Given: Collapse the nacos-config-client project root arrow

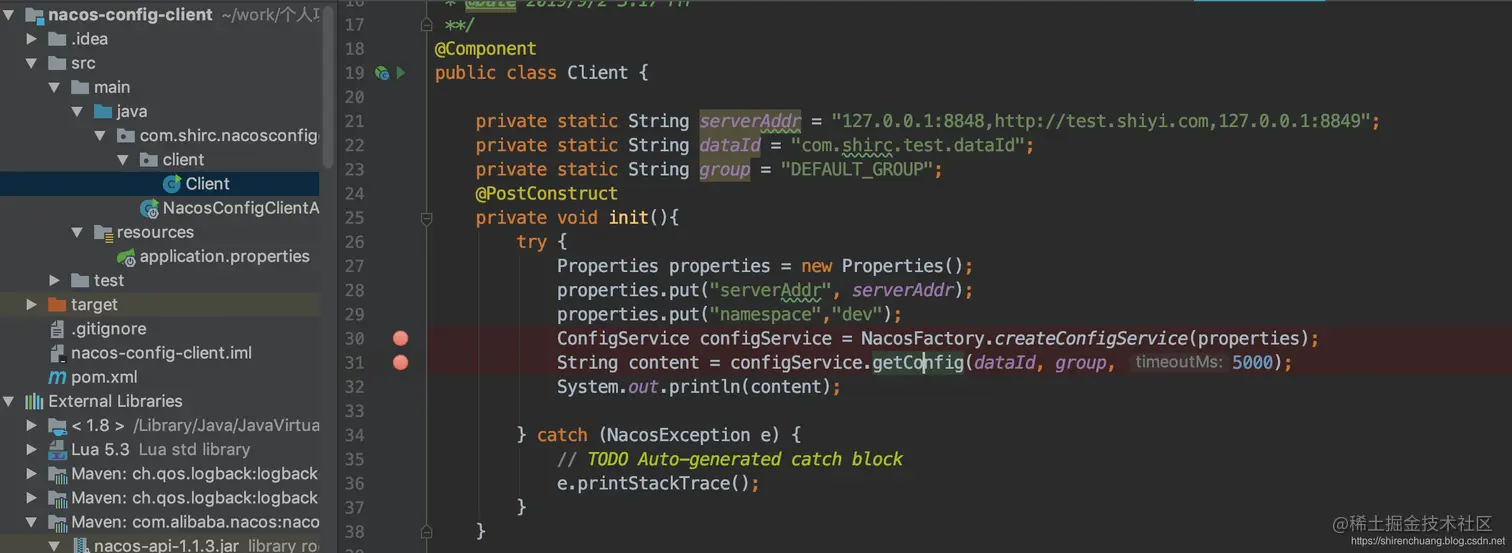Looking at the screenshot, I should point(9,15).
